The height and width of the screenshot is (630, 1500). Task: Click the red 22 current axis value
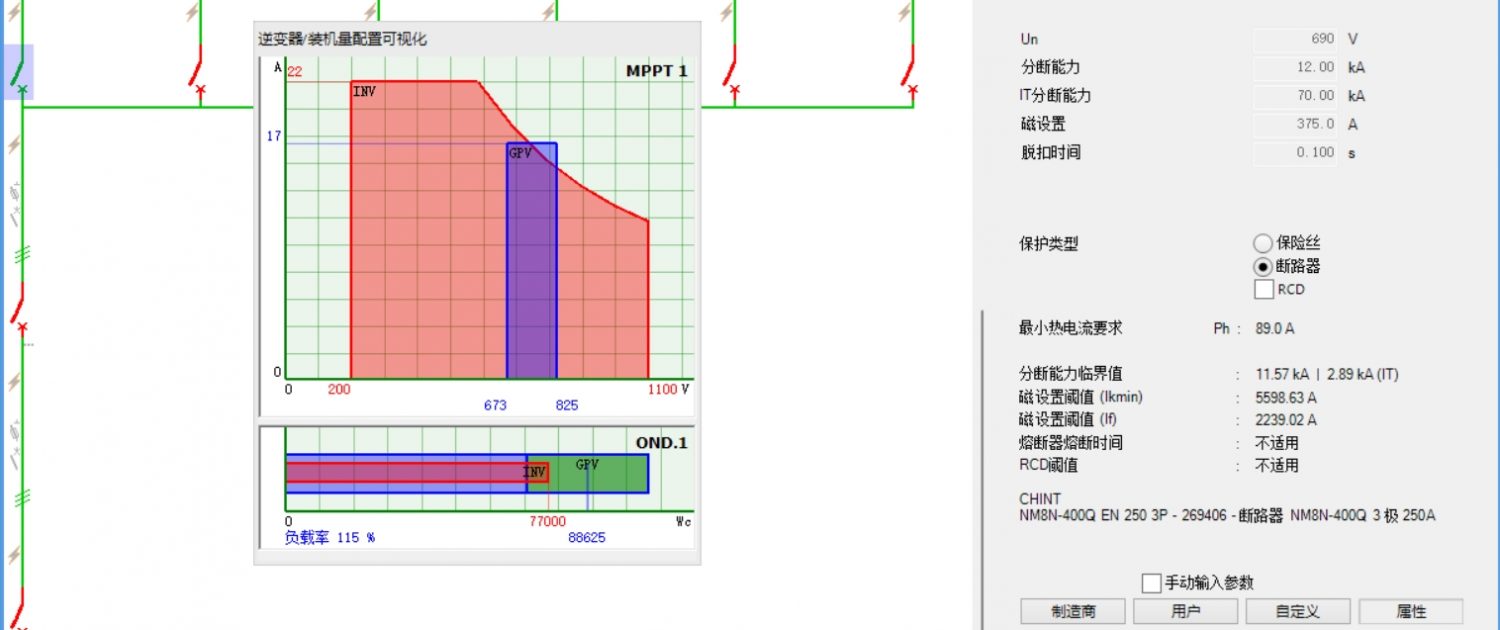[295, 71]
